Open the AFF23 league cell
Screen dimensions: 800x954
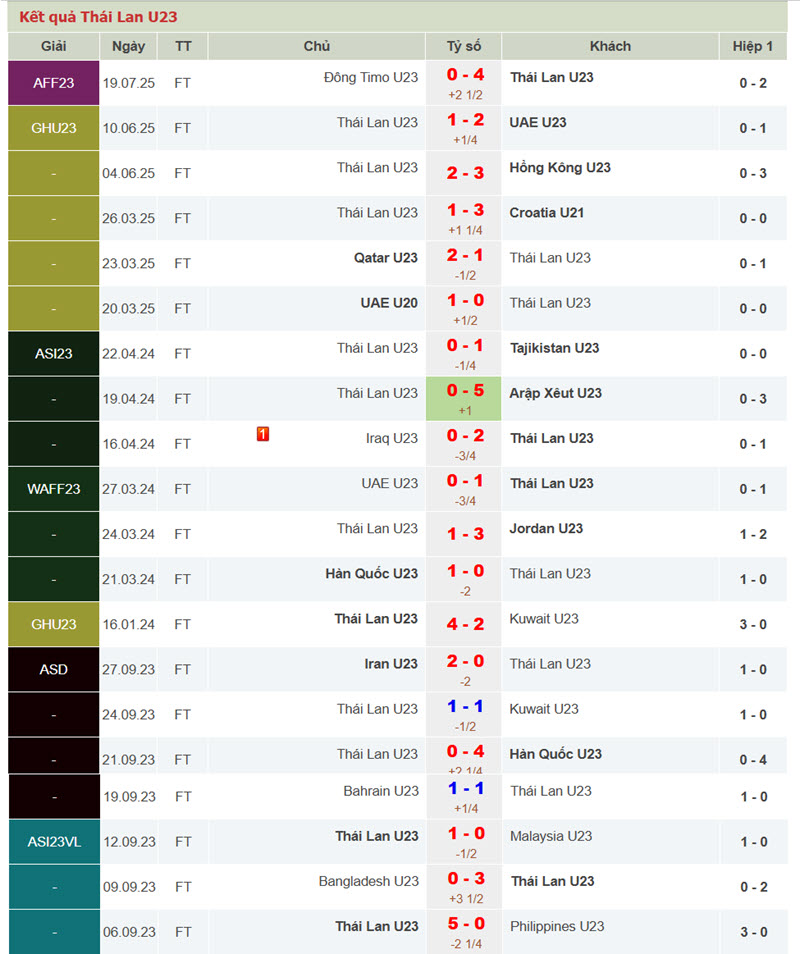(x=54, y=83)
